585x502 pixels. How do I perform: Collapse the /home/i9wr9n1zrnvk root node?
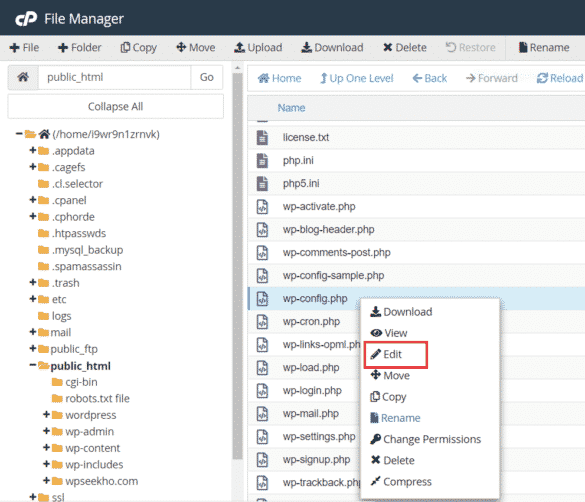click(19, 134)
